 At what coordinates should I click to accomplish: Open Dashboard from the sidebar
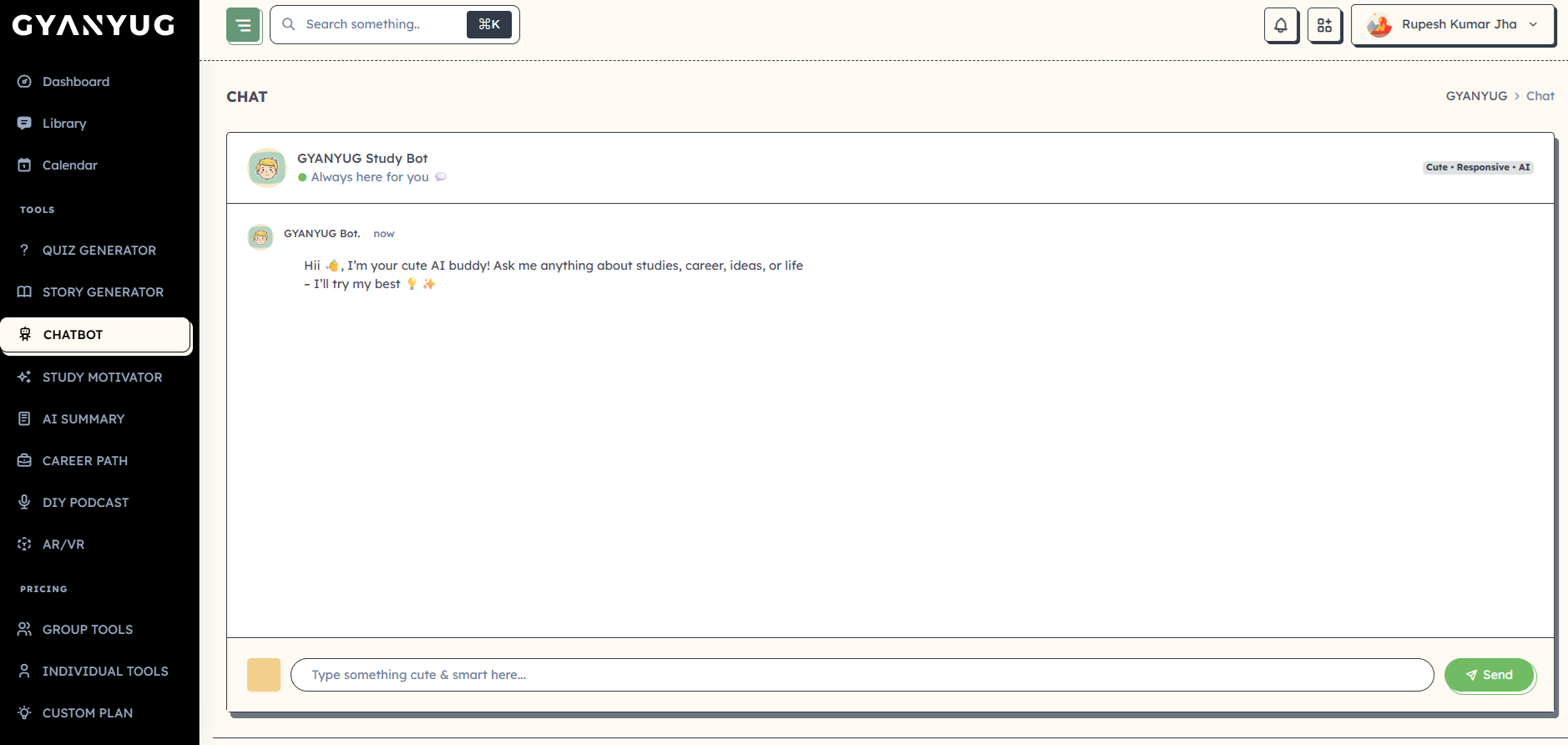pyautogui.click(x=76, y=82)
